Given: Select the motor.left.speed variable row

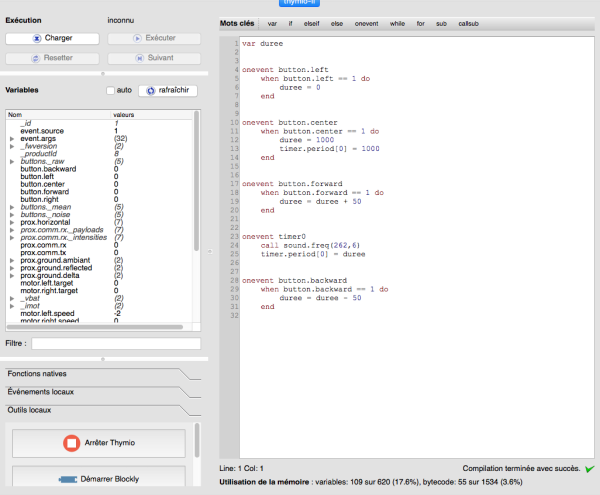Looking at the screenshot, I should coord(99,314).
